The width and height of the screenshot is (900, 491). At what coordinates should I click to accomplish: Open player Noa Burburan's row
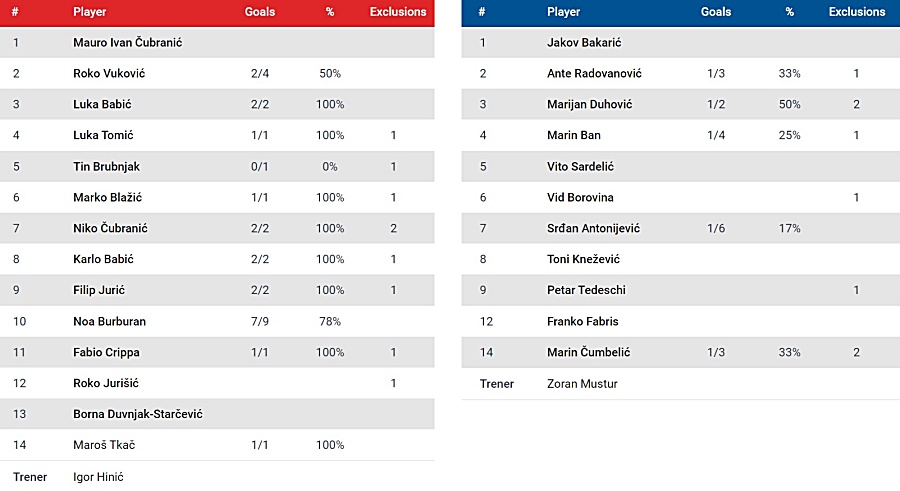[217, 321]
